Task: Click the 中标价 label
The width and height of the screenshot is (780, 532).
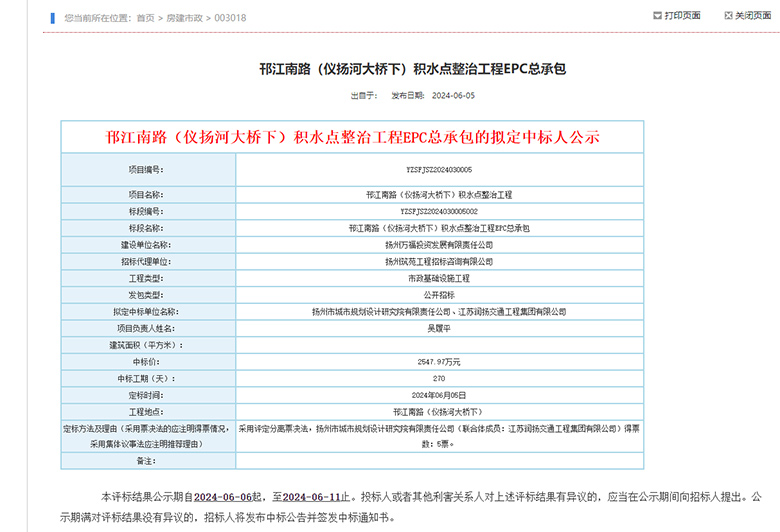Action: 146,362
